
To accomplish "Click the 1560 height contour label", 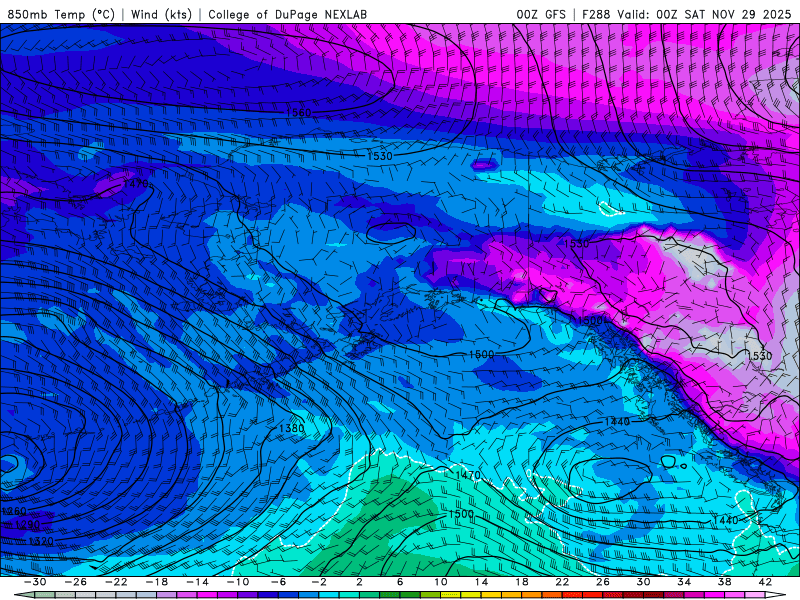I will click(298, 113).
